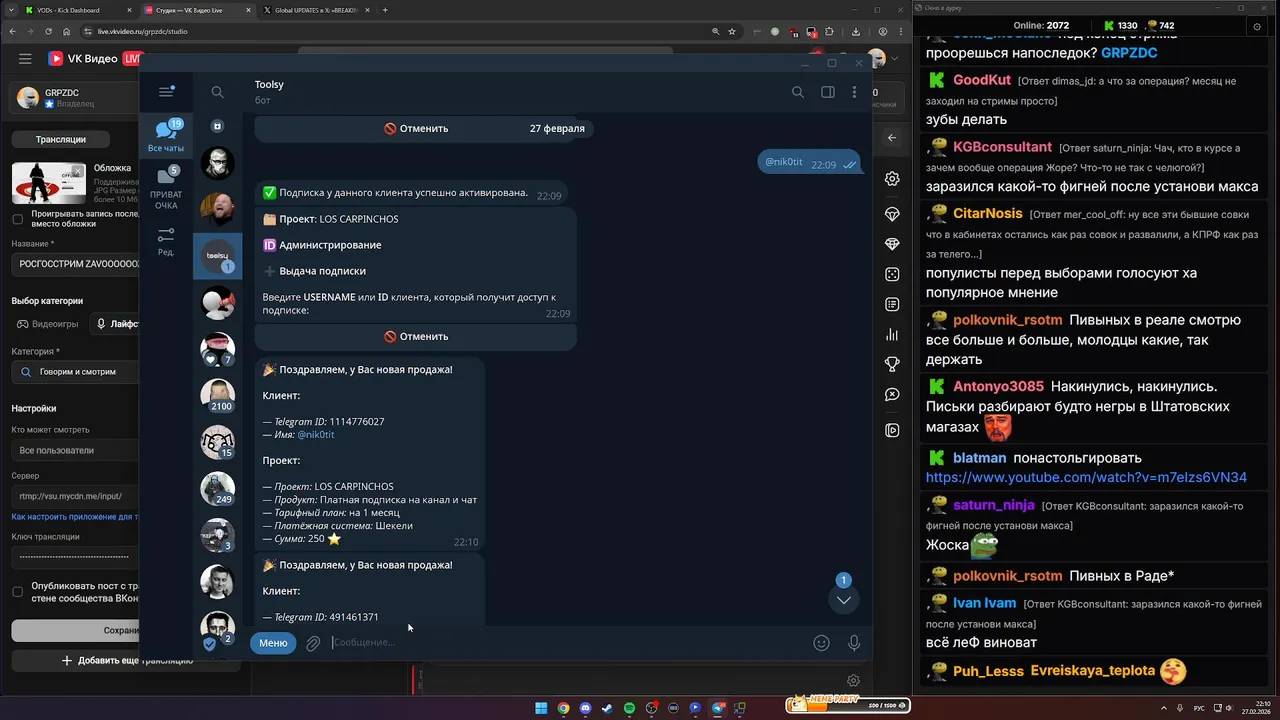Click username "KGBconsultant" in chat
The width and height of the screenshot is (1280, 720).
click(x=1002, y=147)
